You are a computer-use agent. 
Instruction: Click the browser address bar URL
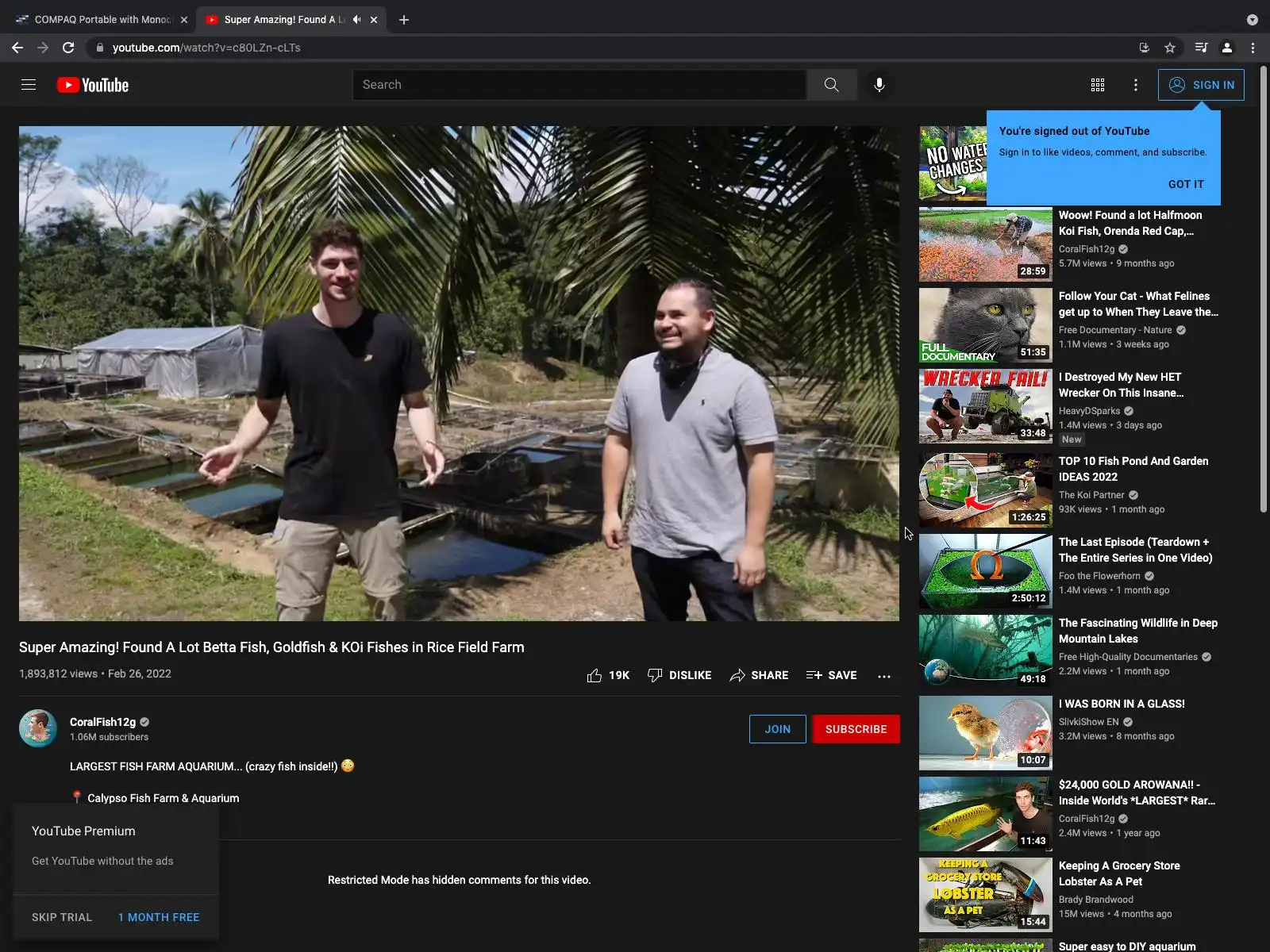pyautogui.click(x=206, y=48)
